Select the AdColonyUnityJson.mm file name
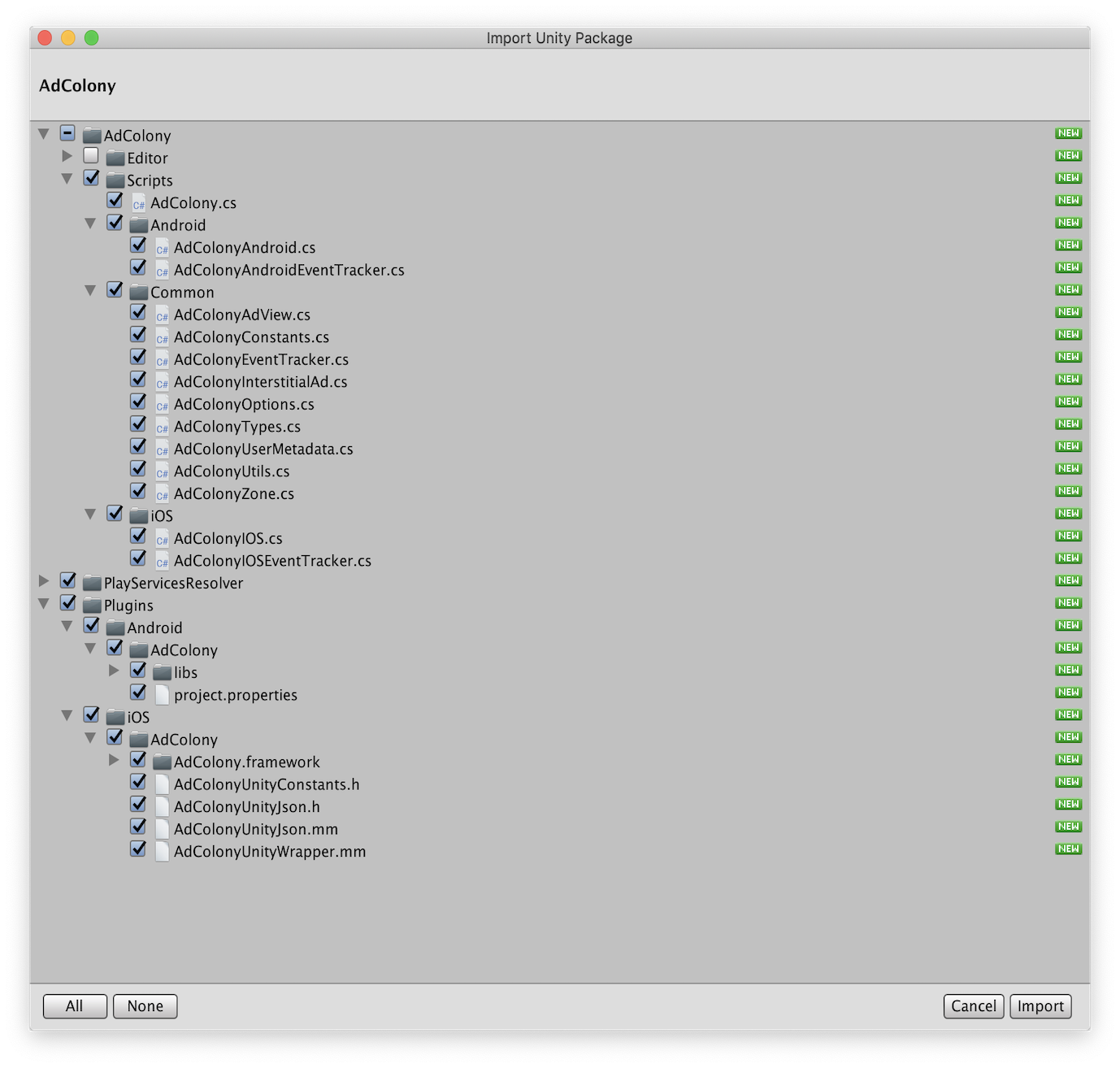The image size is (1120, 1068). [x=256, y=829]
